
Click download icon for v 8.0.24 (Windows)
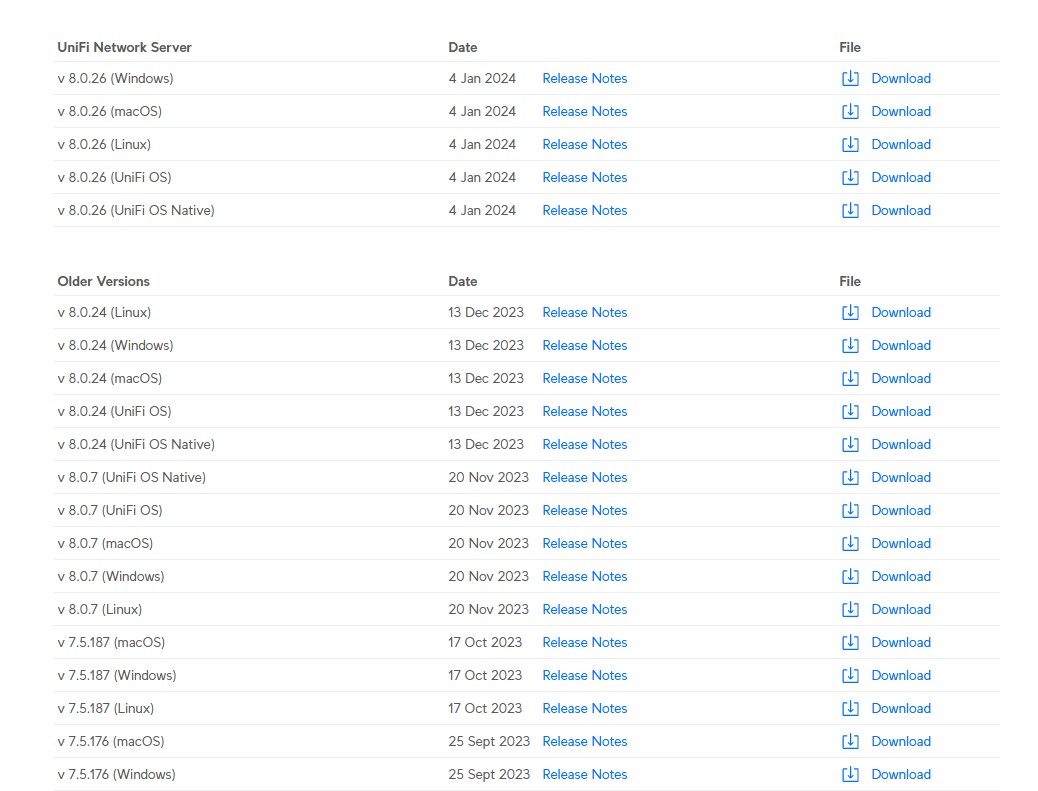(x=850, y=346)
